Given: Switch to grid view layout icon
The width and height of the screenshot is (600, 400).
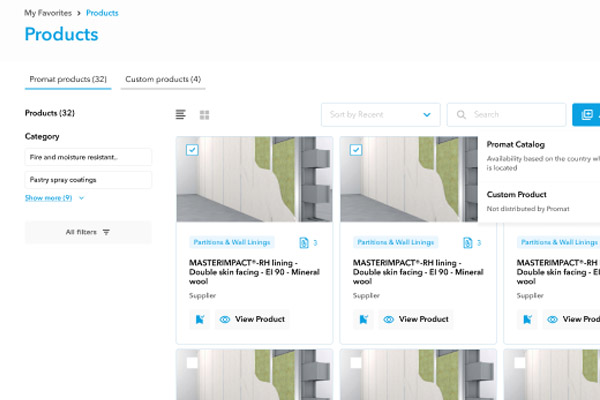Looking at the screenshot, I should (204, 115).
